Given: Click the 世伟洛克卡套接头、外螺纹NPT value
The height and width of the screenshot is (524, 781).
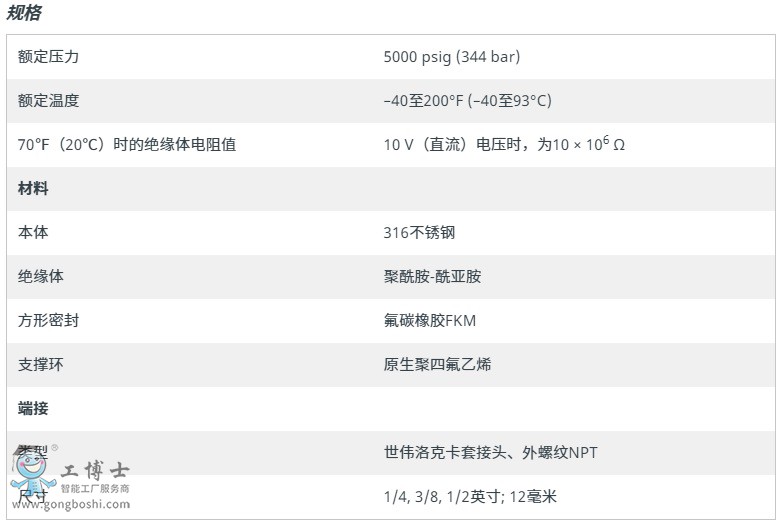Looking at the screenshot, I should click(490, 453).
